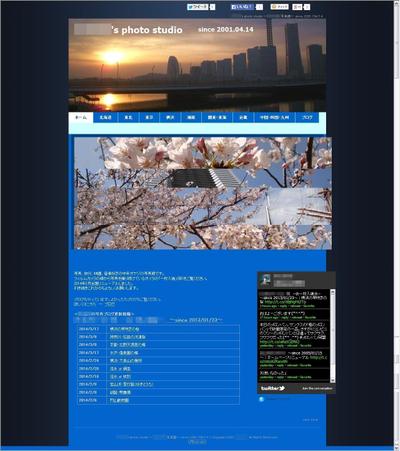Image resolution: width=400 pixels, height=451 pixels.
Task: Click the Twitter logo in widget footer
Action: pyautogui.click(x=273, y=388)
